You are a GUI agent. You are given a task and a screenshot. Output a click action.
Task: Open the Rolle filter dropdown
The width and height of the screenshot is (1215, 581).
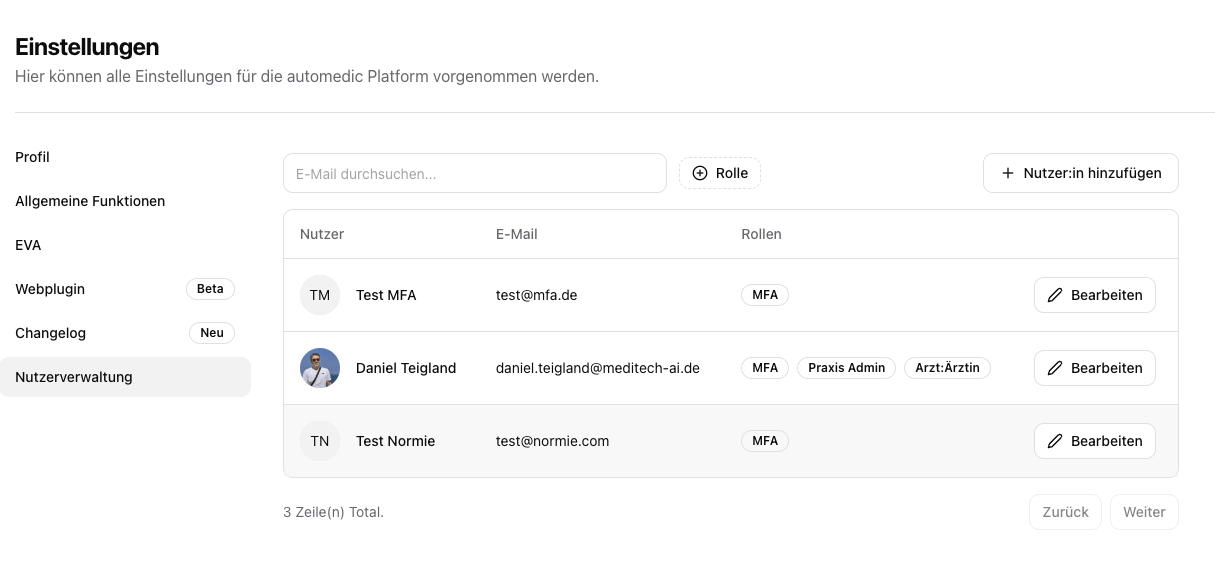click(720, 173)
